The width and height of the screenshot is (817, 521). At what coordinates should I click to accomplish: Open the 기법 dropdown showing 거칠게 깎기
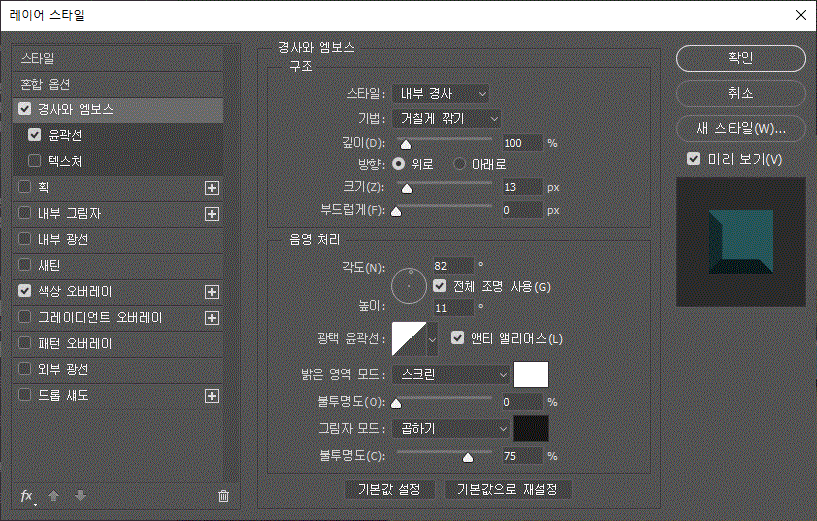coord(446,119)
